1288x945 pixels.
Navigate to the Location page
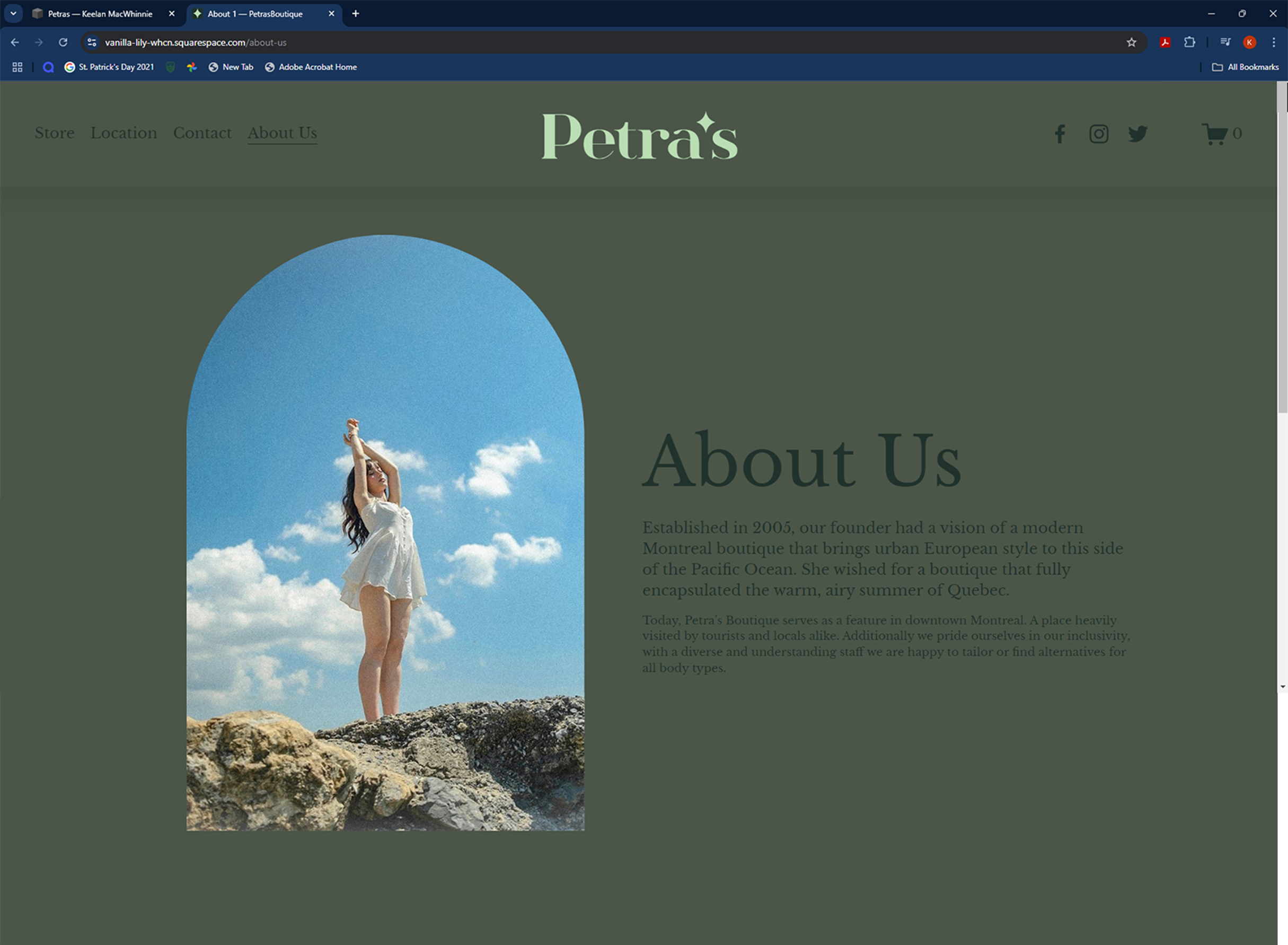(x=123, y=133)
